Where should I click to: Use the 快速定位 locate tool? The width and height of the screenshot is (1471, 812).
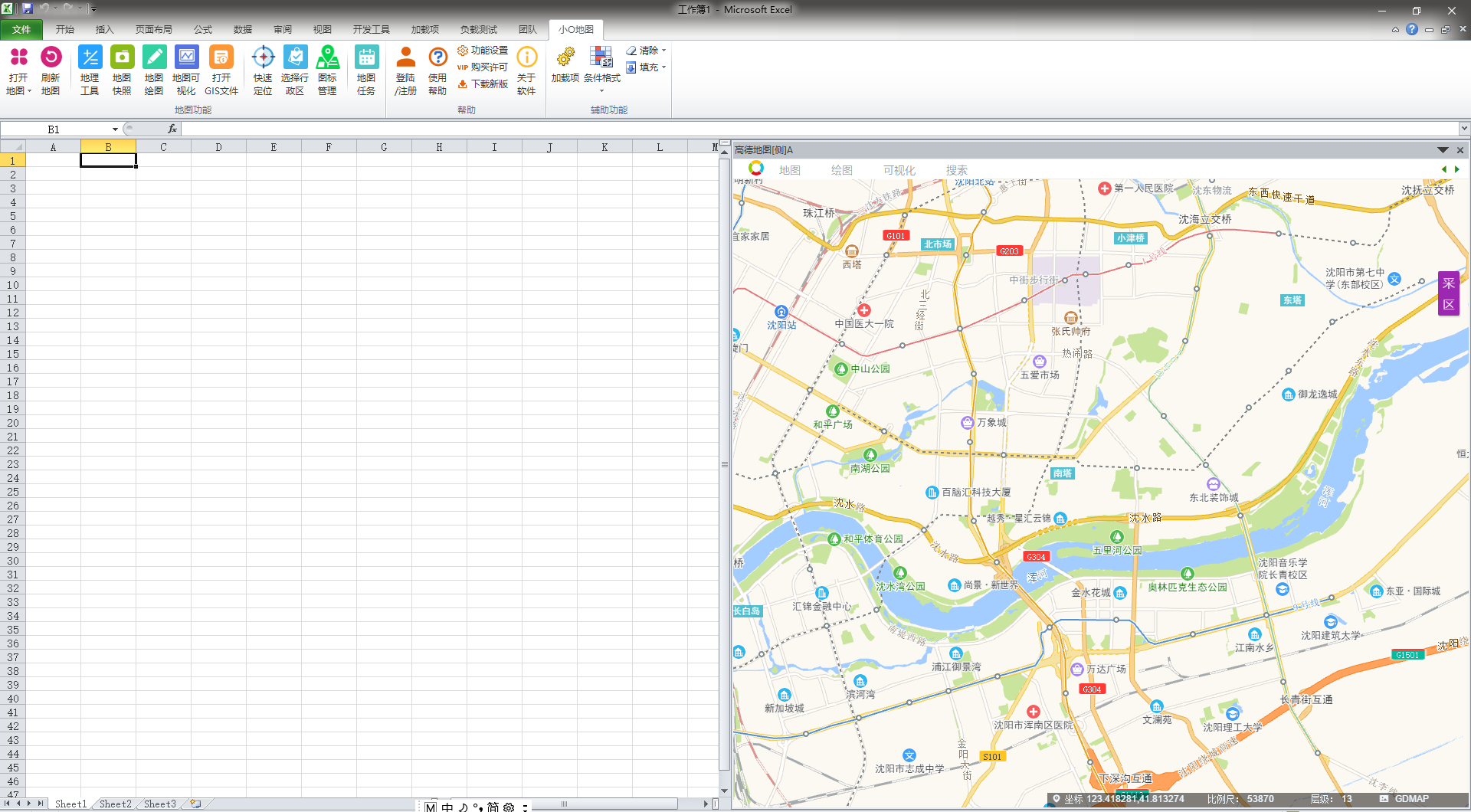coord(263,70)
